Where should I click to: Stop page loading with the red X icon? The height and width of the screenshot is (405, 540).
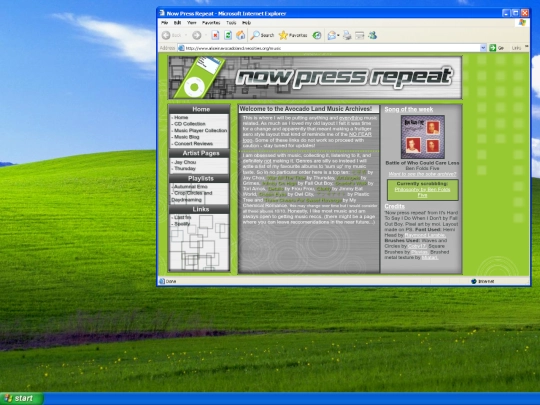tap(215, 35)
